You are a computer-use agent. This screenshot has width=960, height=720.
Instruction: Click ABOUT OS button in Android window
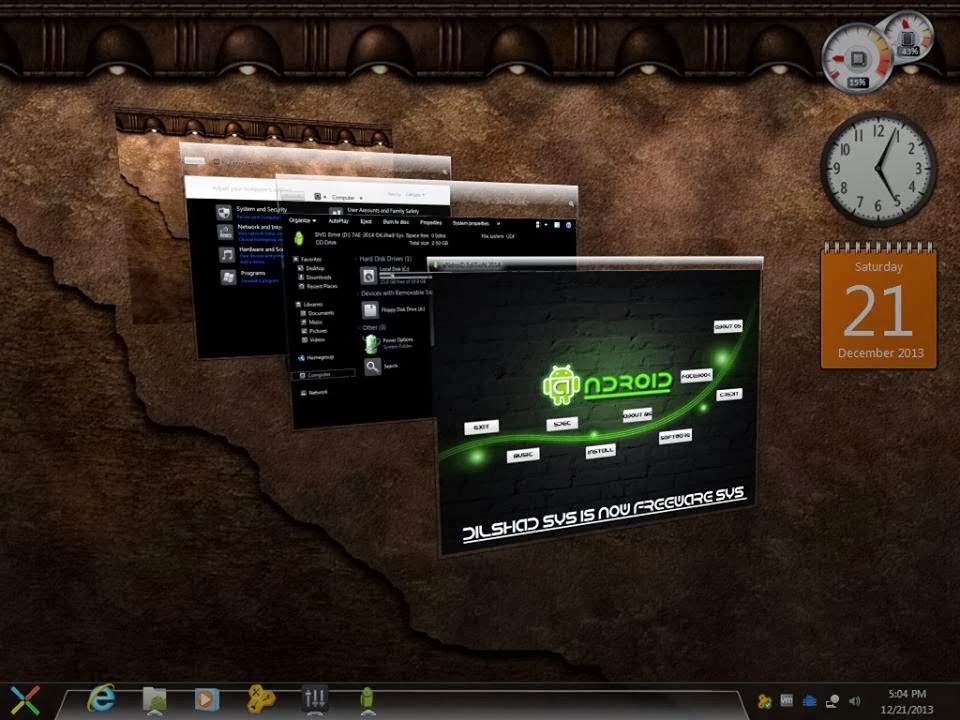[728, 326]
